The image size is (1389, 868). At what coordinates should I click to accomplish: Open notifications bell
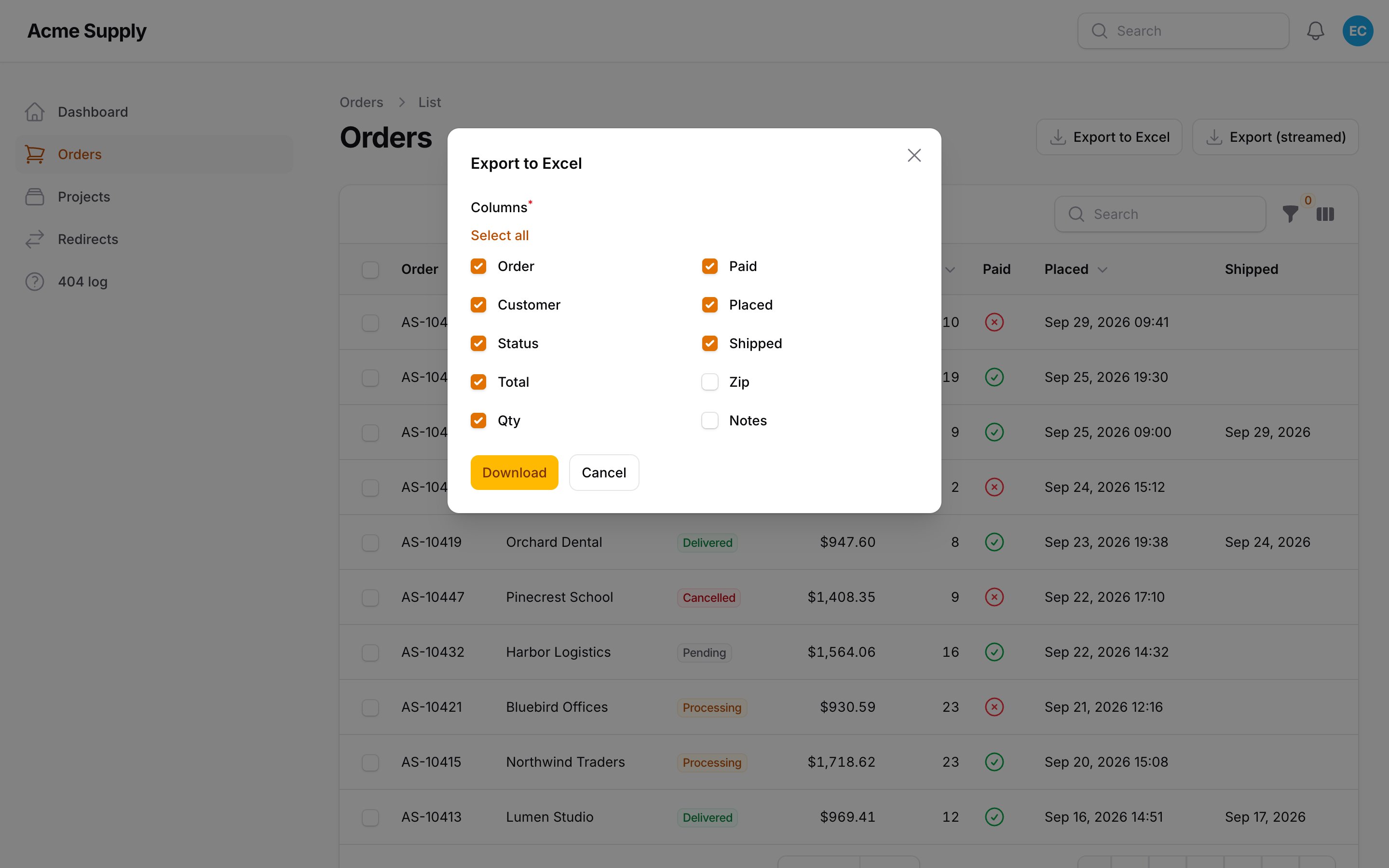pos(1315,31)
